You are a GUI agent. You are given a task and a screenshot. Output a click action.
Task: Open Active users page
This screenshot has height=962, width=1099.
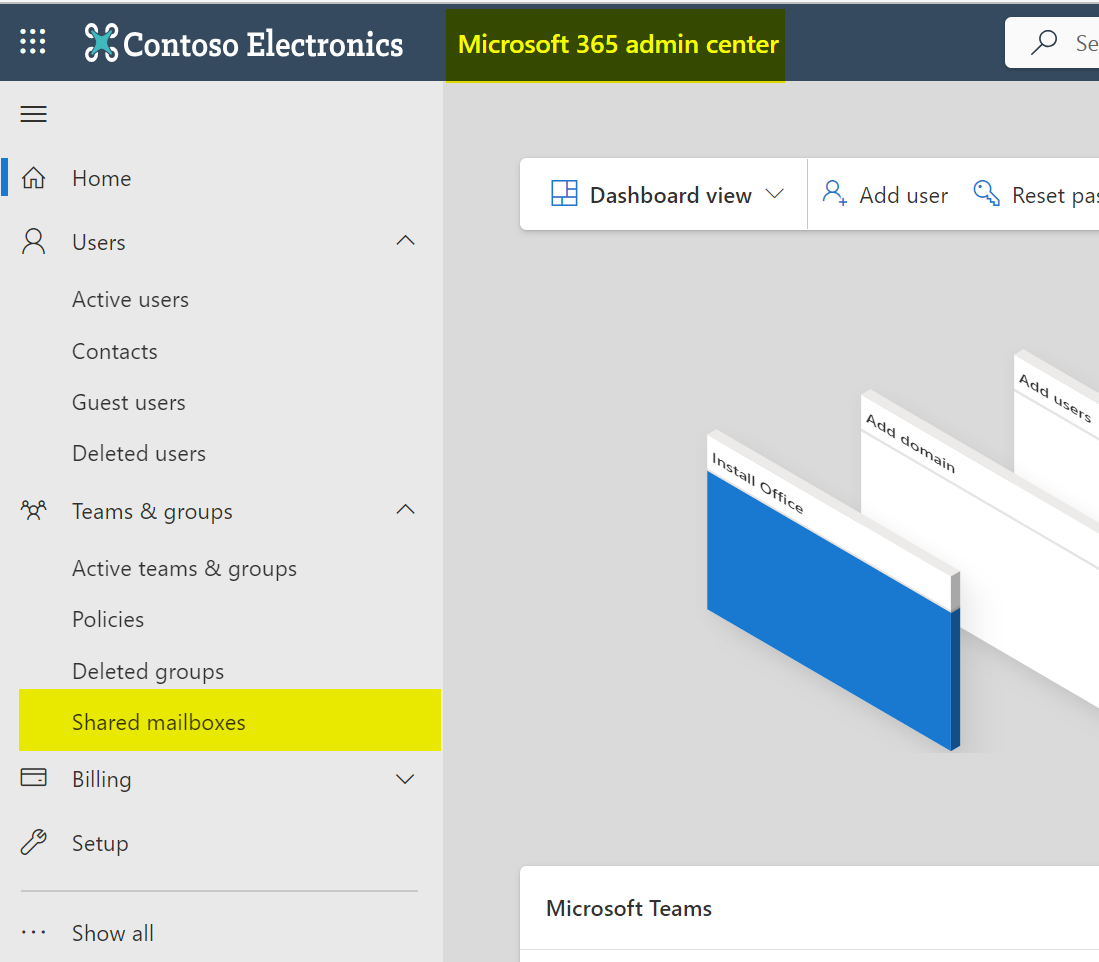point(130,300)
